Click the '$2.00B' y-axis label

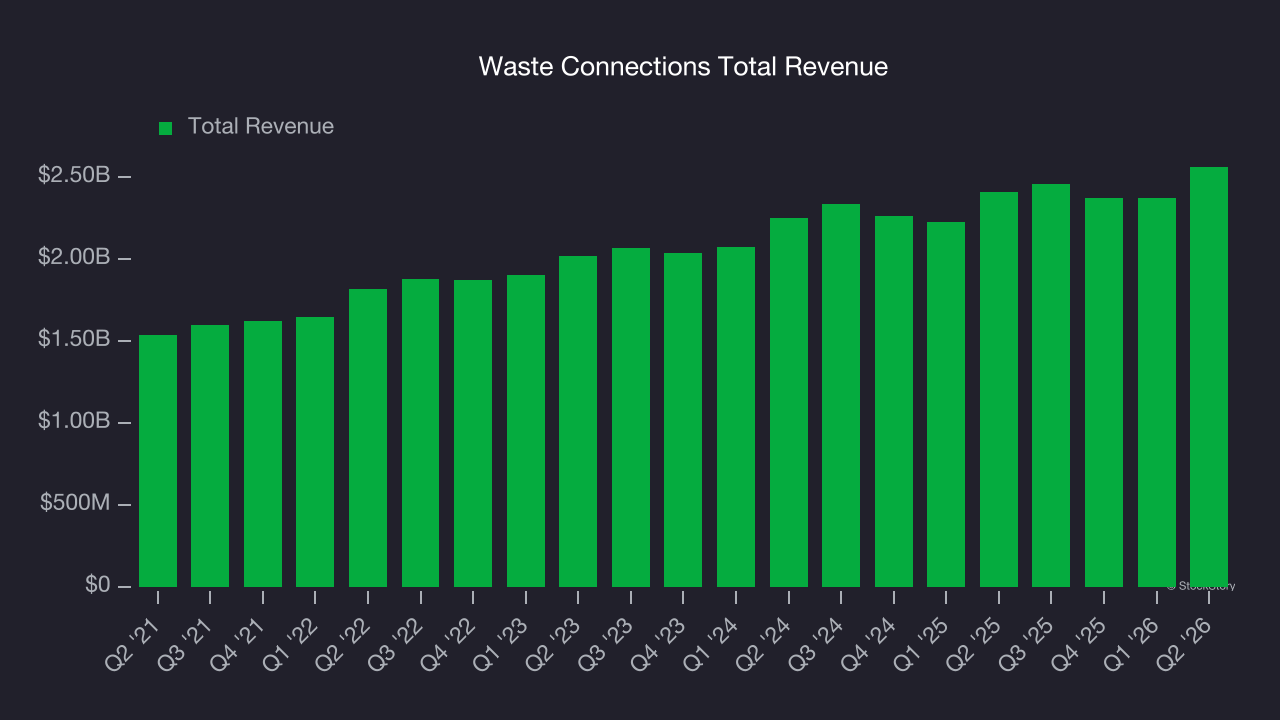point(75,257)
